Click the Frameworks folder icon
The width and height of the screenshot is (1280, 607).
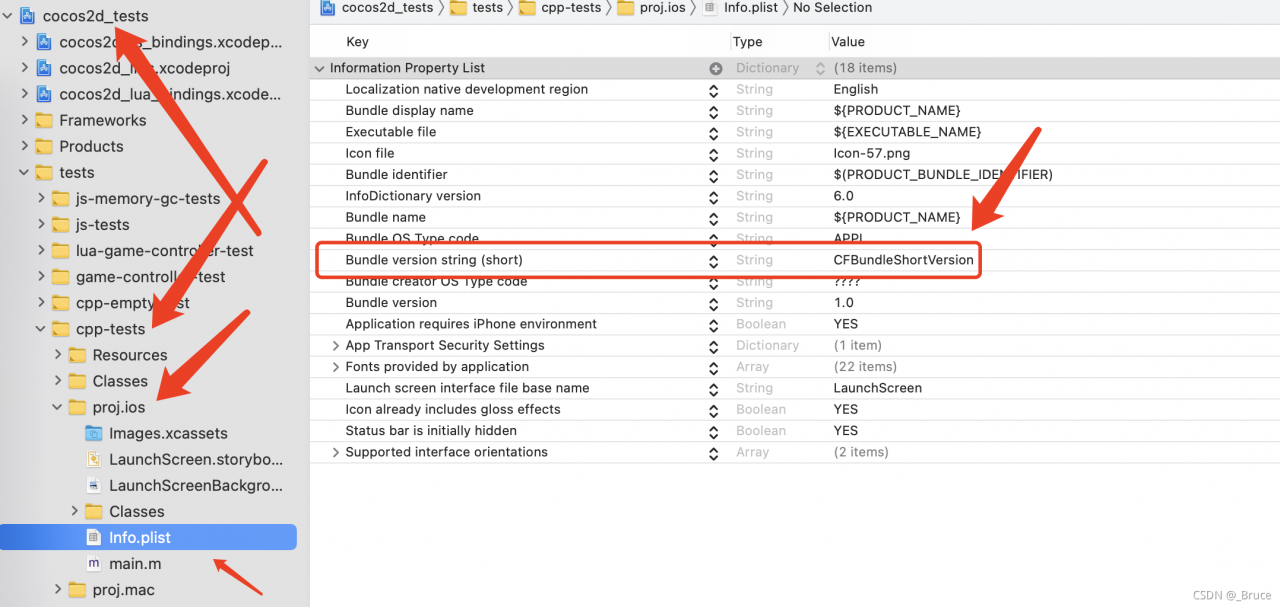[x=44, y=120]
